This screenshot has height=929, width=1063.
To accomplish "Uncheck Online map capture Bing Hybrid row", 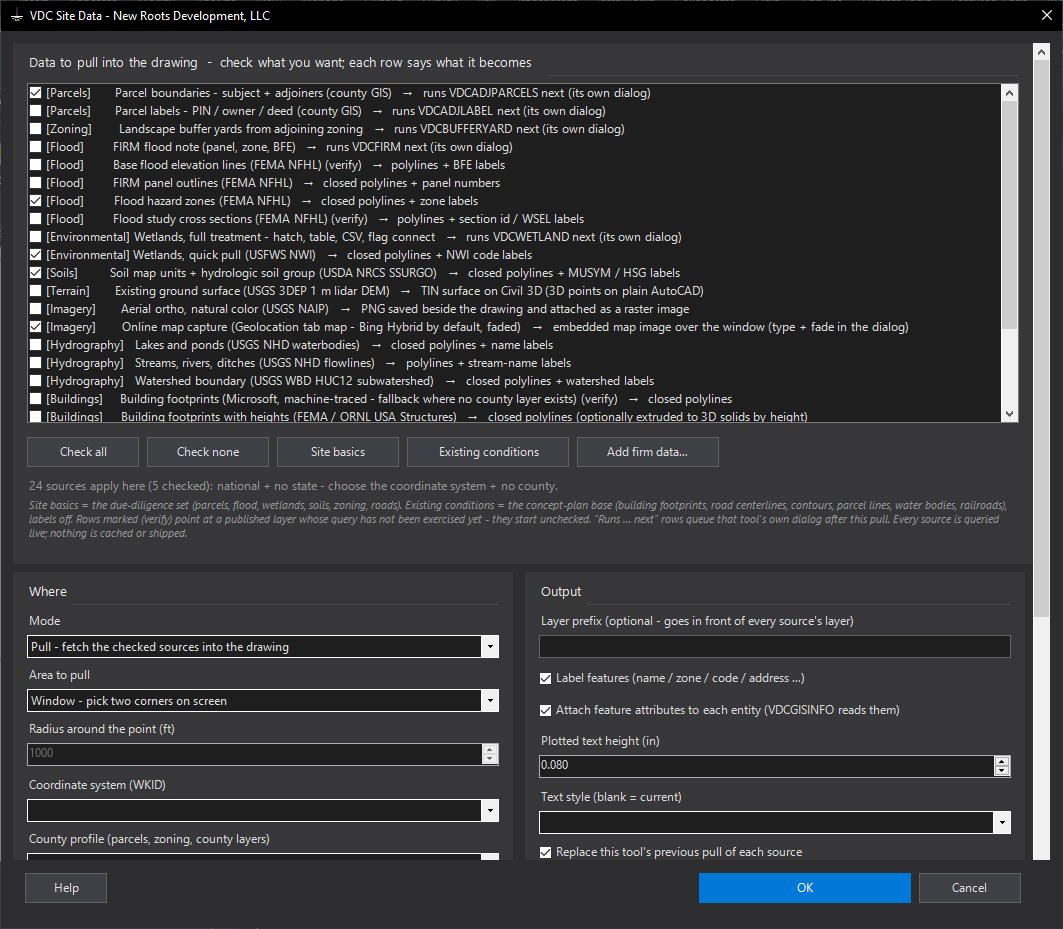I will pos(35,327).
